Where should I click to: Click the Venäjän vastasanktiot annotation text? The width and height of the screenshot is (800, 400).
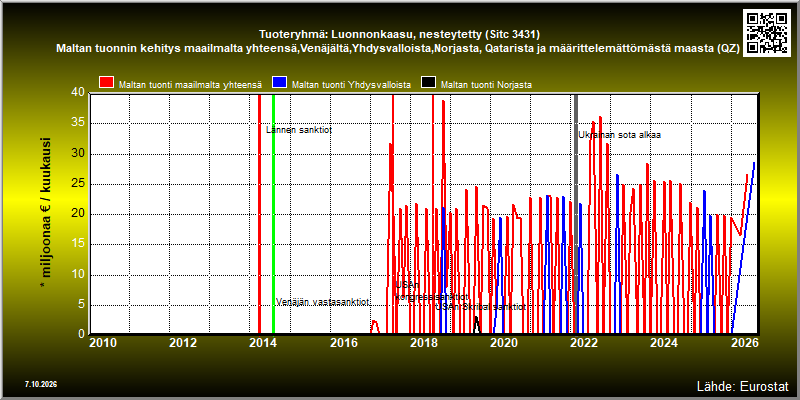[x=322, y=302]
